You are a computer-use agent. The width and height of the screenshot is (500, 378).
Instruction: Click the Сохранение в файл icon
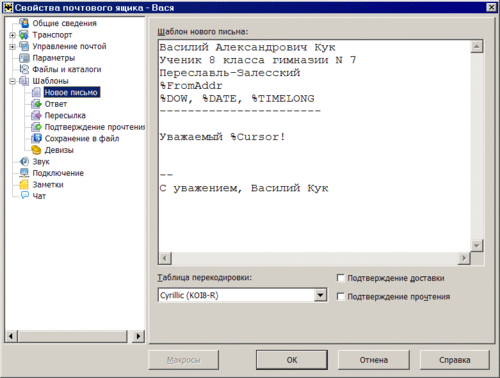click(36, 138)
